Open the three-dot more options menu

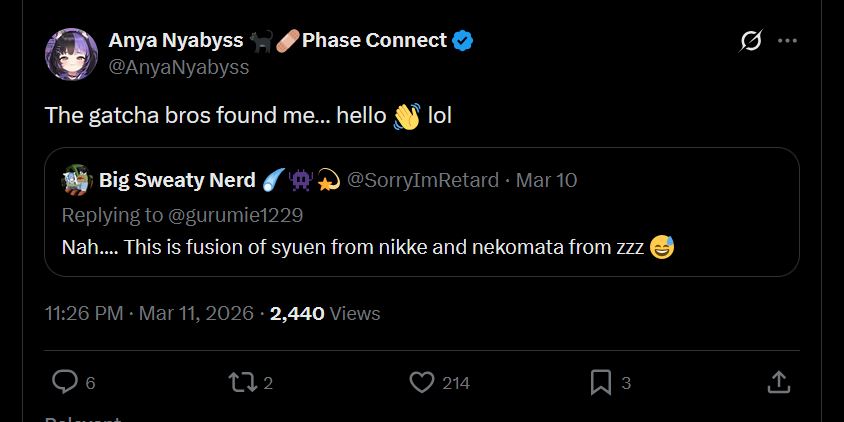tap(787, 41)
